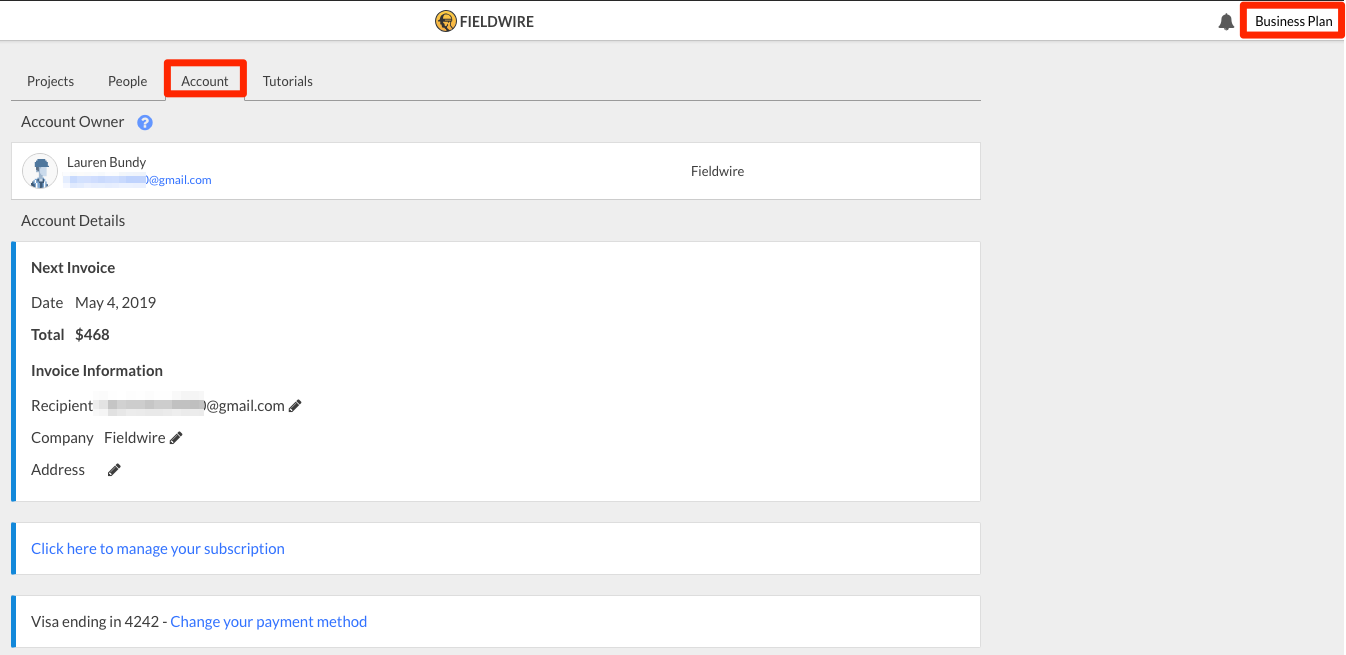Open the Tutorials tab
Viewport: 1346px width, 655px height.
click(288, 81)
